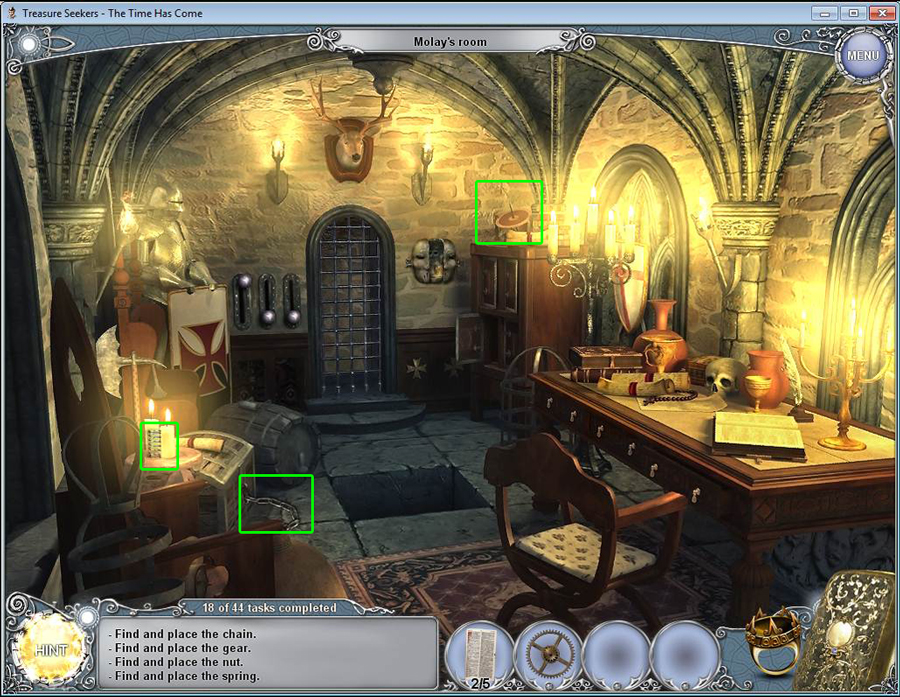Click the Molay's room location title
The image size is (900, 697).
tap(449, 42)
